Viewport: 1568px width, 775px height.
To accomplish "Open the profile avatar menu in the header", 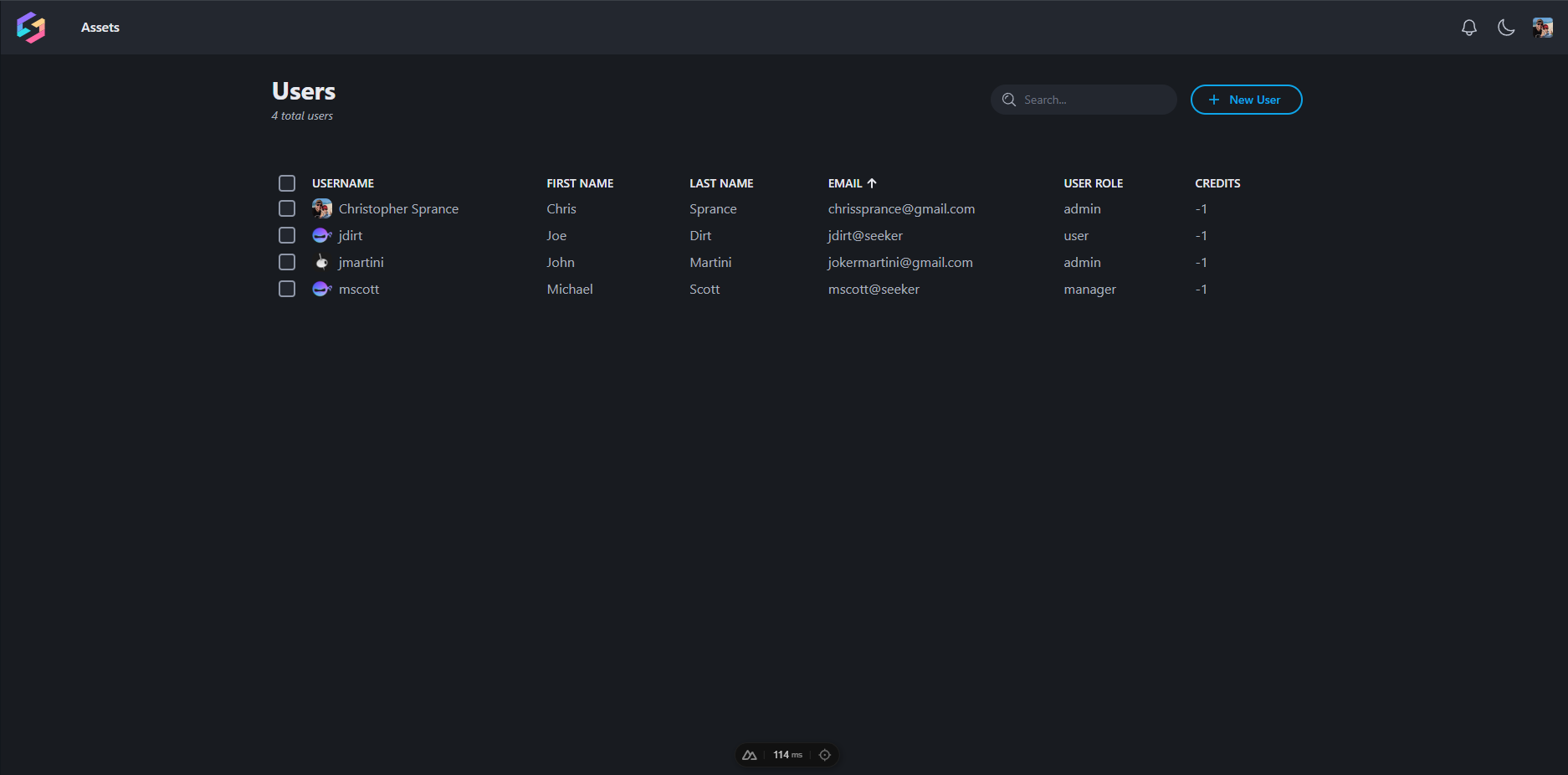I will (1542, 28).
